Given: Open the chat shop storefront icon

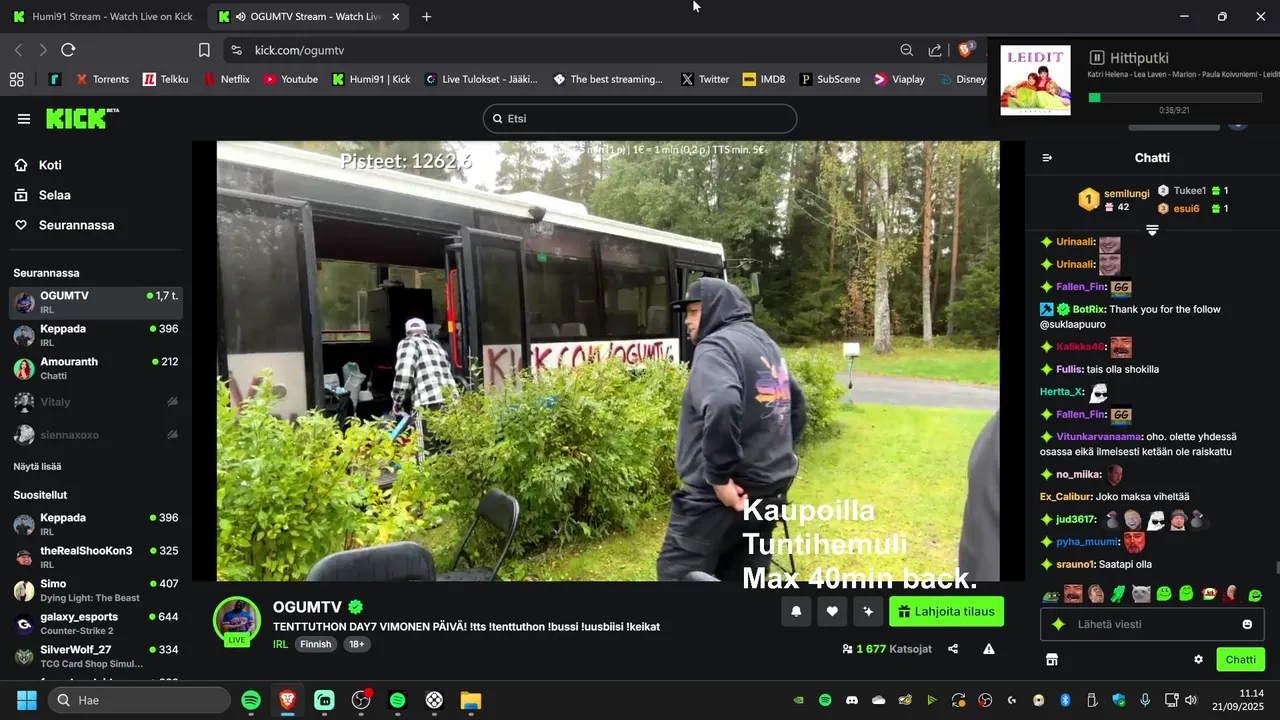Looking at the screenshot, I should coord(1051,659).
